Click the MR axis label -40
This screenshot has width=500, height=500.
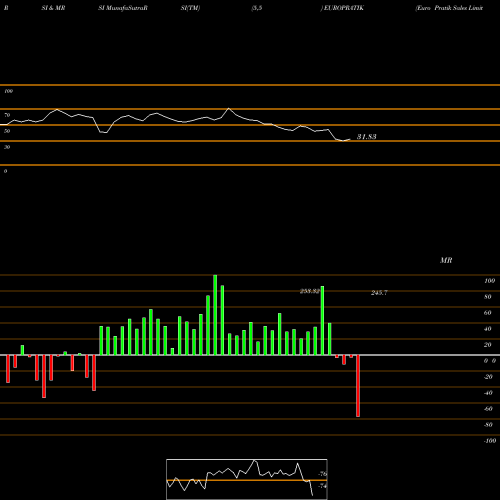pos(488,393)
